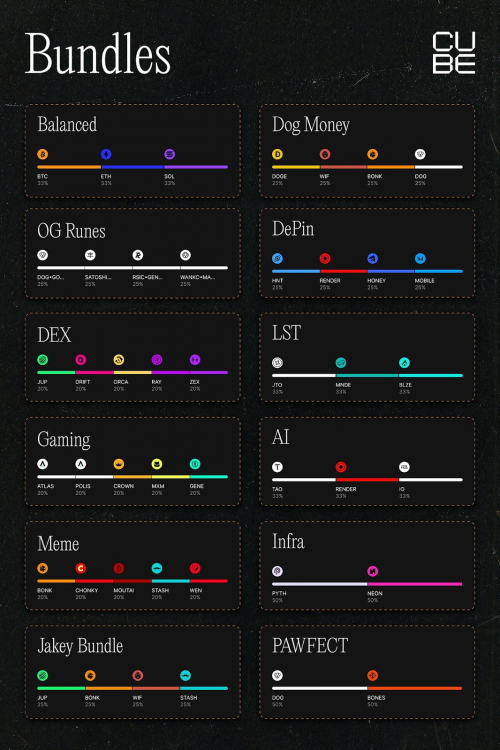Click the green JUP bar in DEX
The width and height of the screenshot is (500, 750).
pos(56,372)
